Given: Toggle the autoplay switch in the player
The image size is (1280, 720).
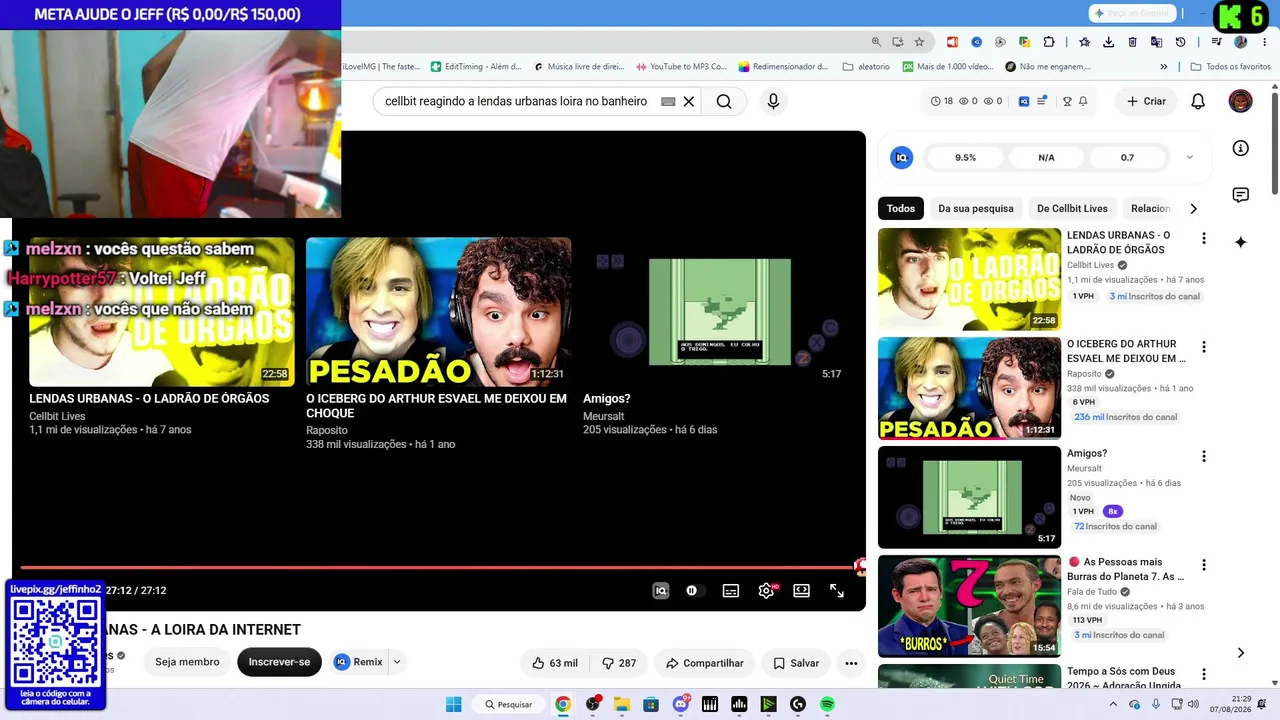Looking at the screenshot, I should (x=693, y=591).
